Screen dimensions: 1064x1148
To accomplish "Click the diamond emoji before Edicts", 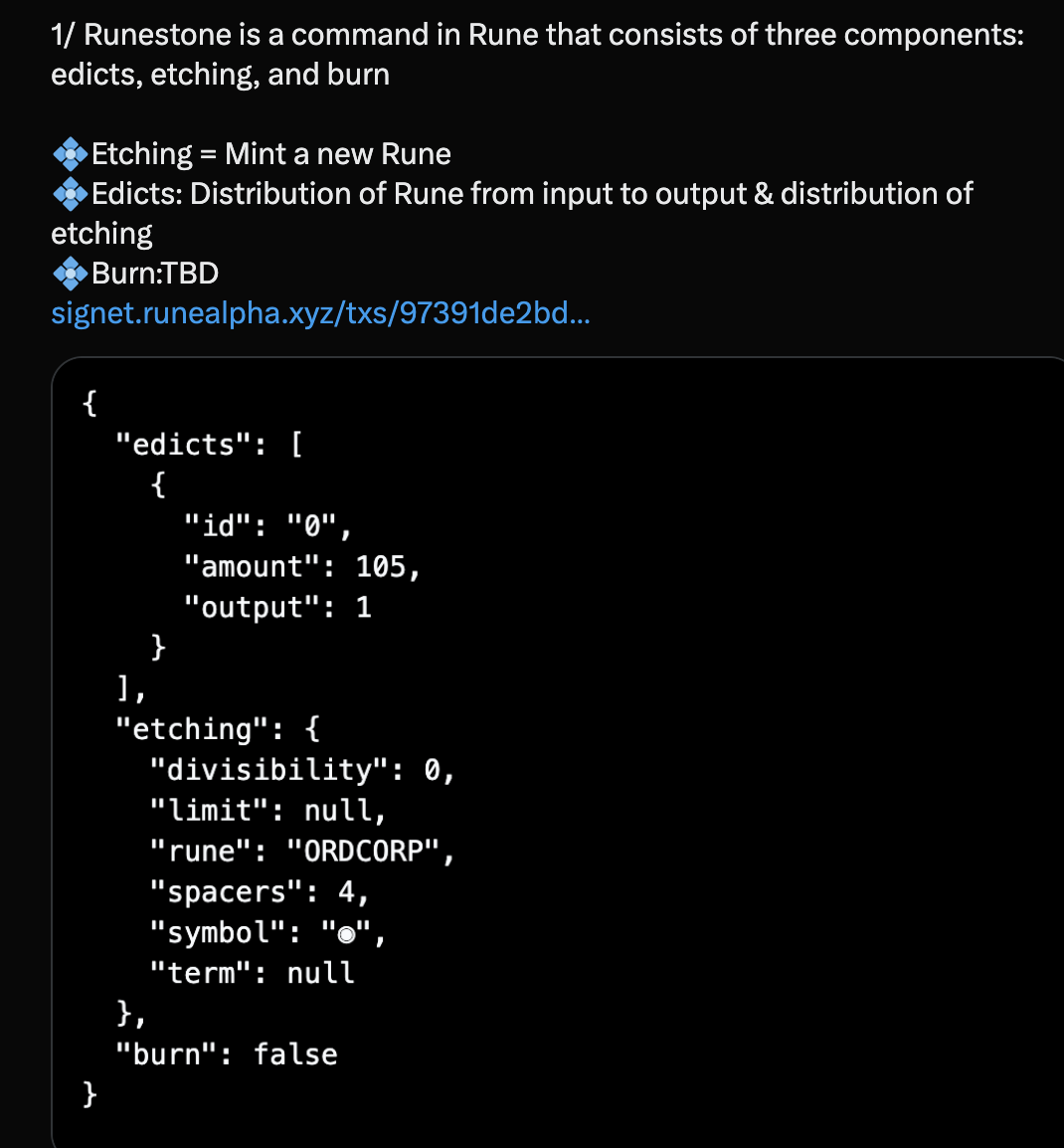I will [71, 194].
